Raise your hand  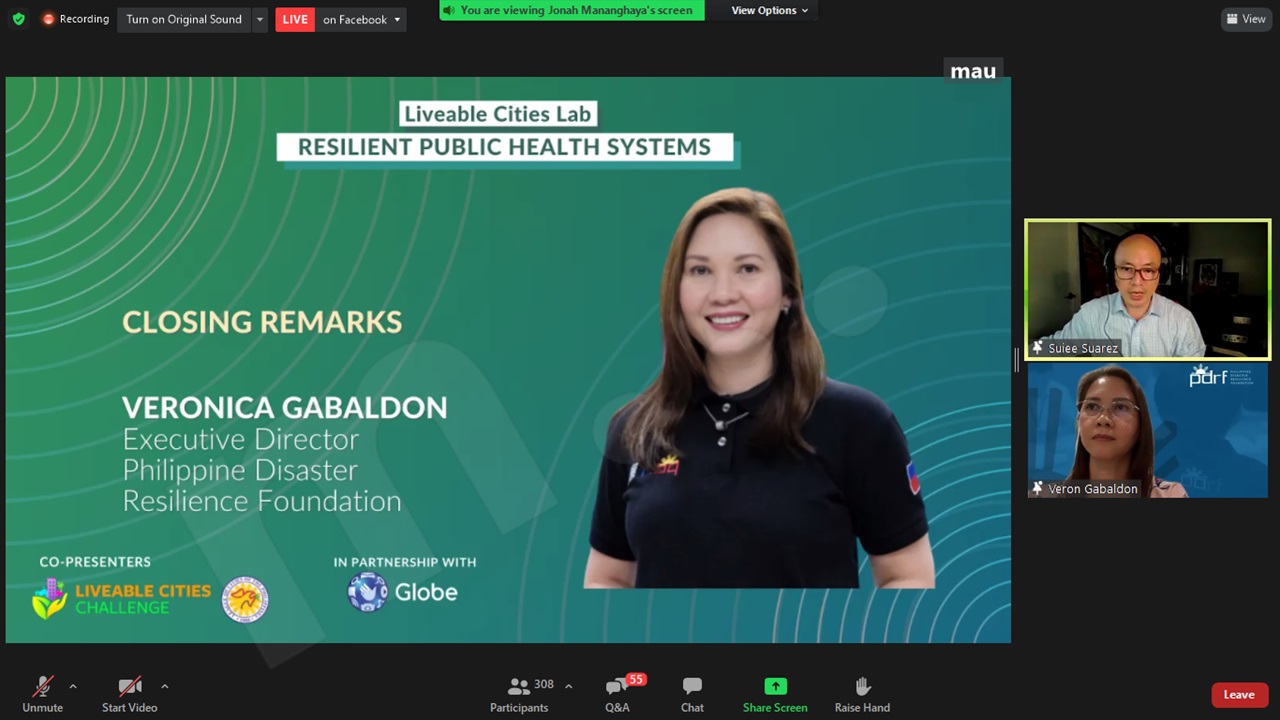862,694
